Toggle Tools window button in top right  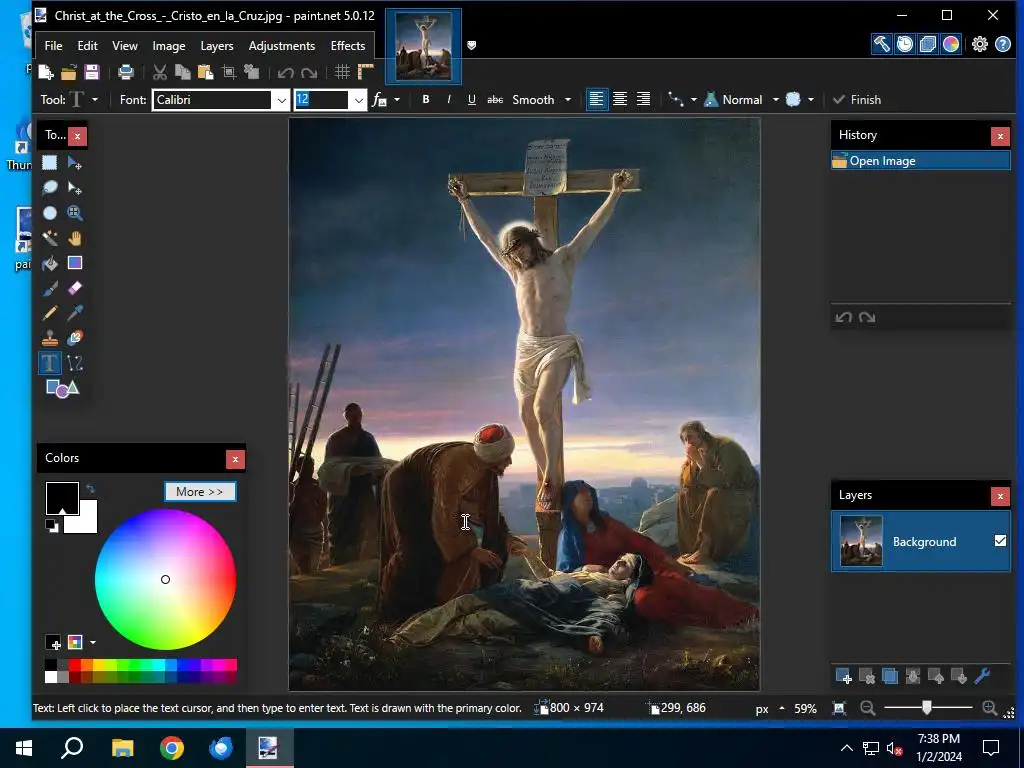pyautogui.click(x=882, y=44)
